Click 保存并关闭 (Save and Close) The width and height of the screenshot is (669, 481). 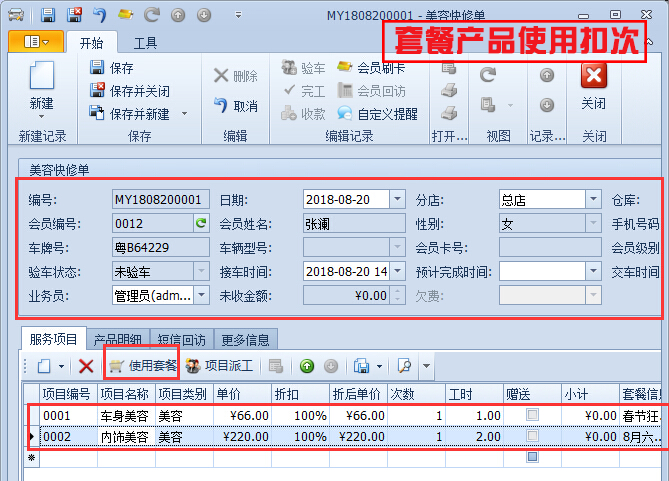tap(129, 91)
